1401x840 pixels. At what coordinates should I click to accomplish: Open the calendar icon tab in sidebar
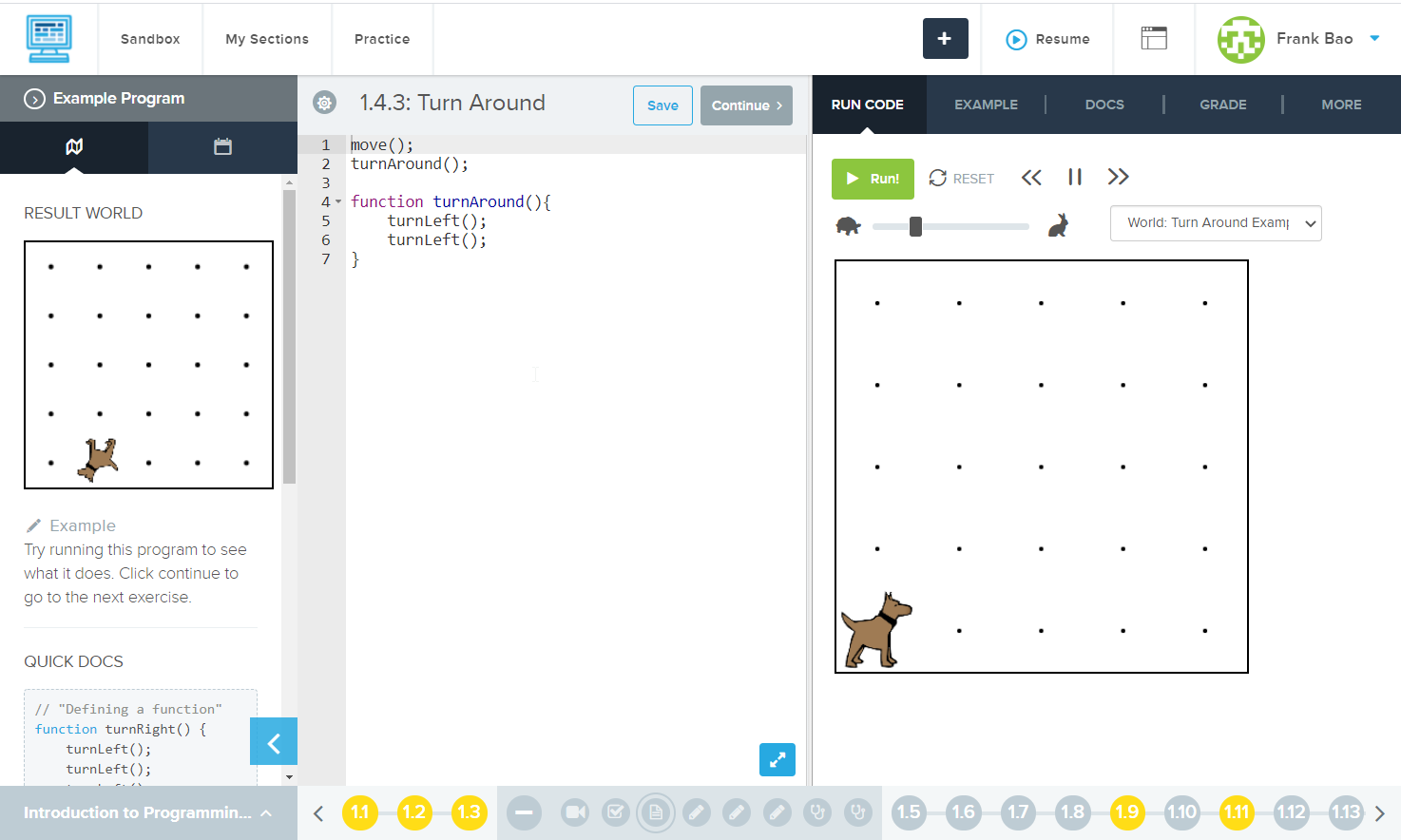coord(222,146)
